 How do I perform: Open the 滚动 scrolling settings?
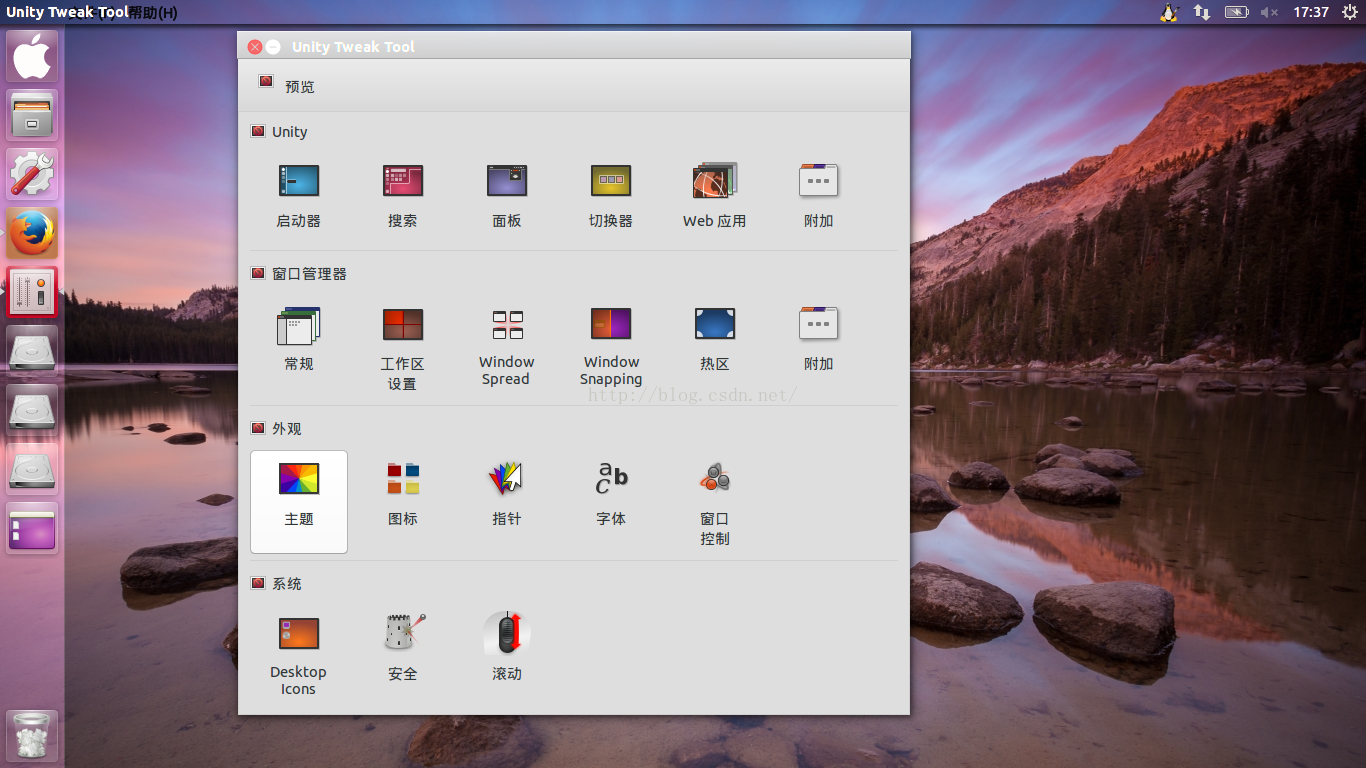click(506, 648)
